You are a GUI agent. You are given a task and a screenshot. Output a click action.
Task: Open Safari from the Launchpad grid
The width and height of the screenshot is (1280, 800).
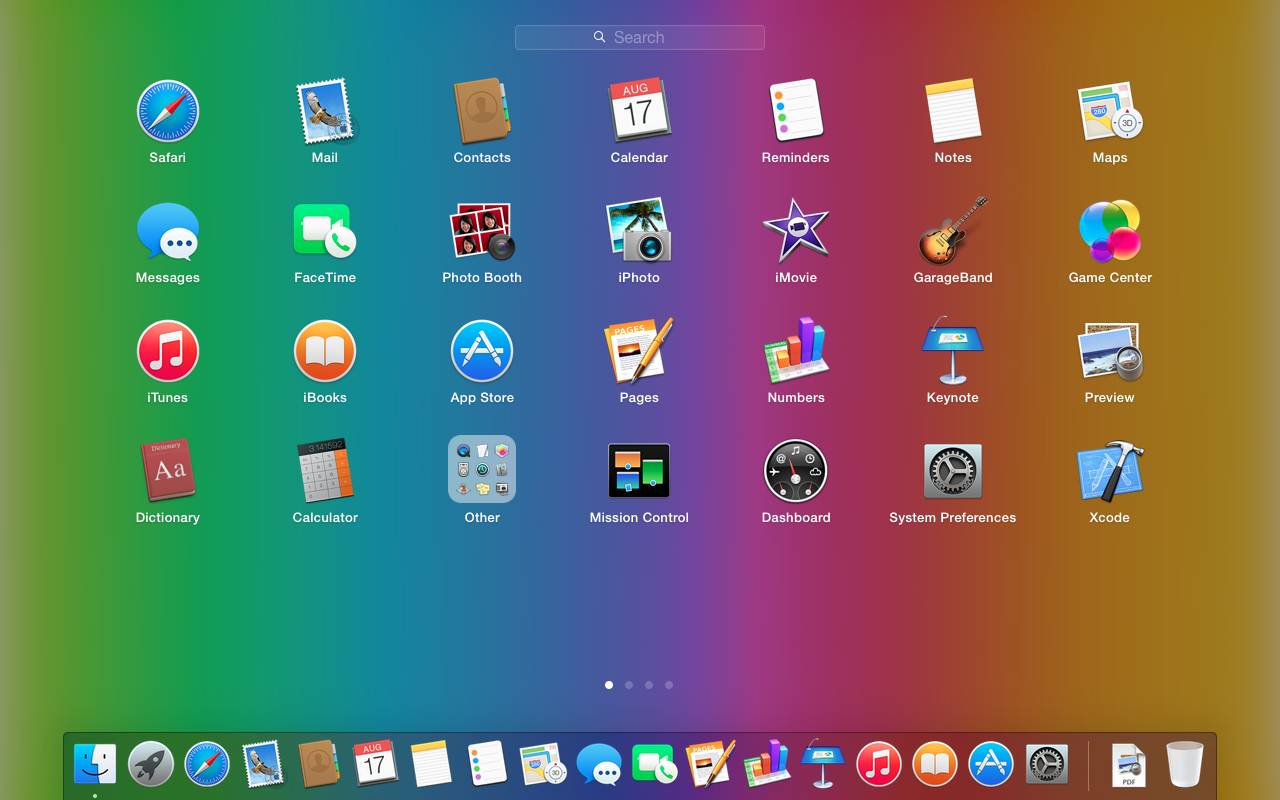(167, 111)
